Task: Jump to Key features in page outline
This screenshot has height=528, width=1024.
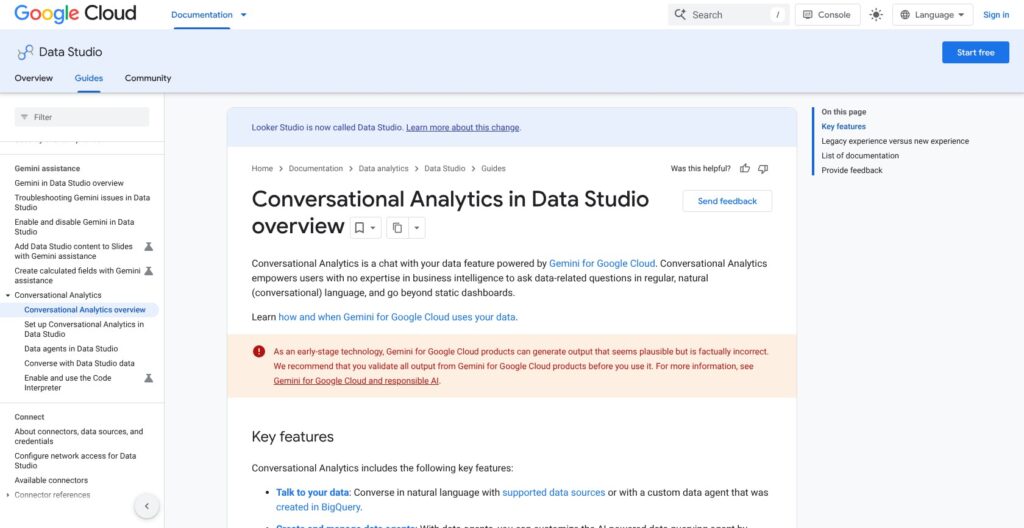Action: tap(844, 127)
